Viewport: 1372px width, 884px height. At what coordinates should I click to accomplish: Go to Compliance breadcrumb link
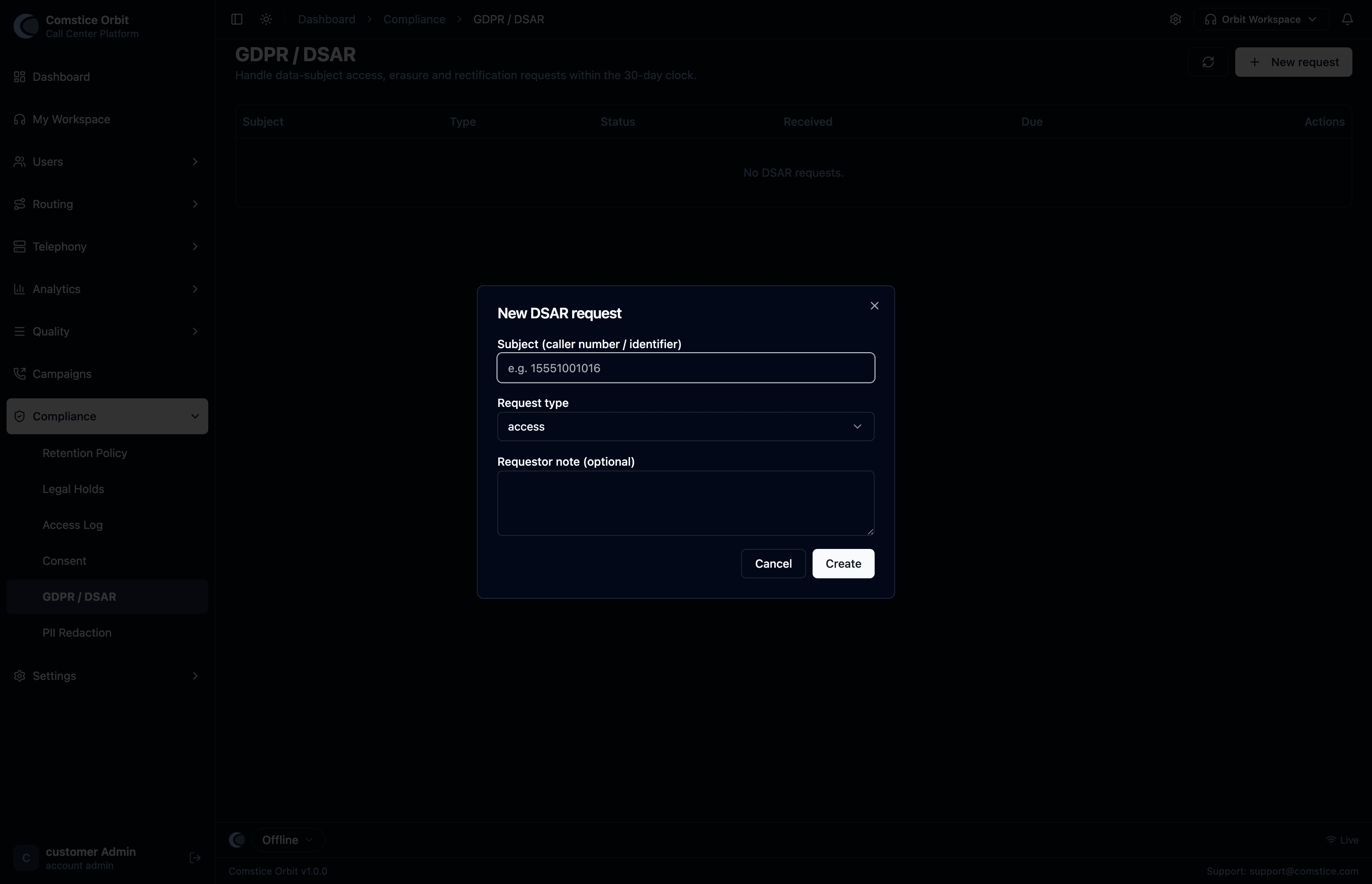pyautogui.click(x=414, y=19)
